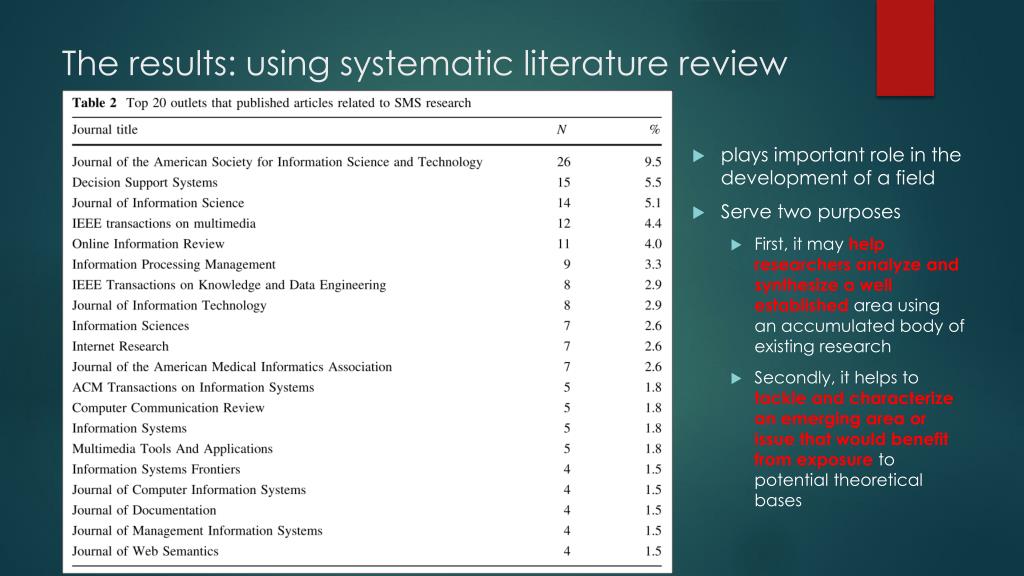The width and height of the screenshot is (1024, 576).
Task: Click the text "an accumulated body of existing research"
Action: [x=859, y=336]
